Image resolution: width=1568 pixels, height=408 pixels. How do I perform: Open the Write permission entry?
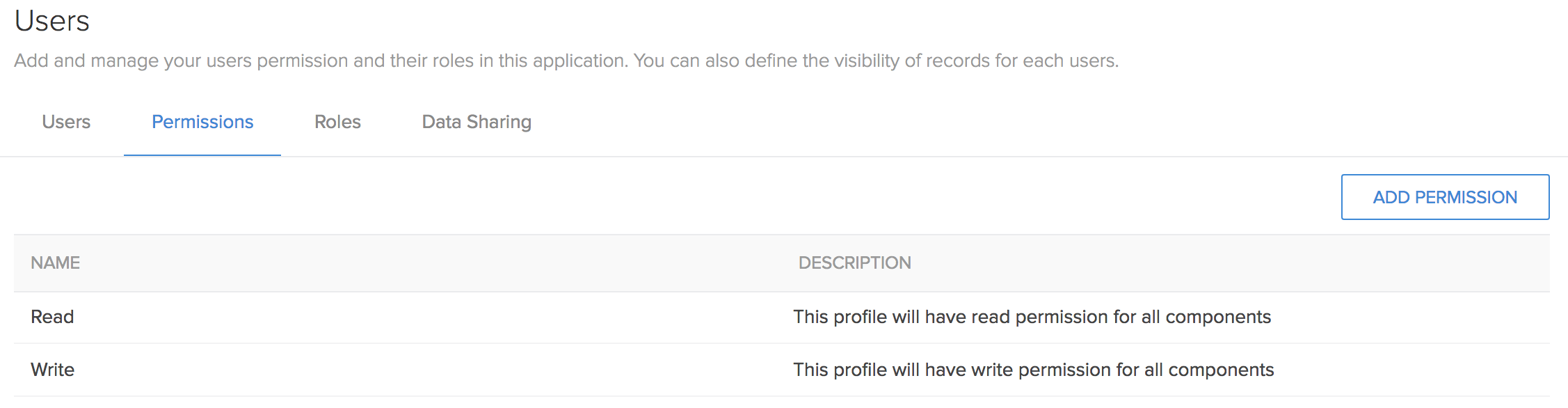[x=53, y=370]
